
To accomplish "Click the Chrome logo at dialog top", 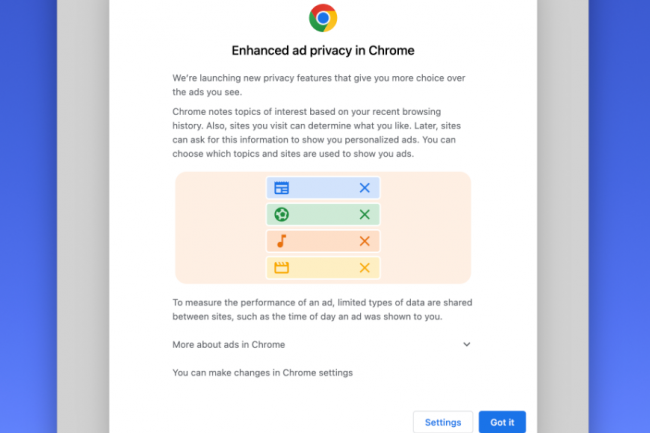I will 323,17.
